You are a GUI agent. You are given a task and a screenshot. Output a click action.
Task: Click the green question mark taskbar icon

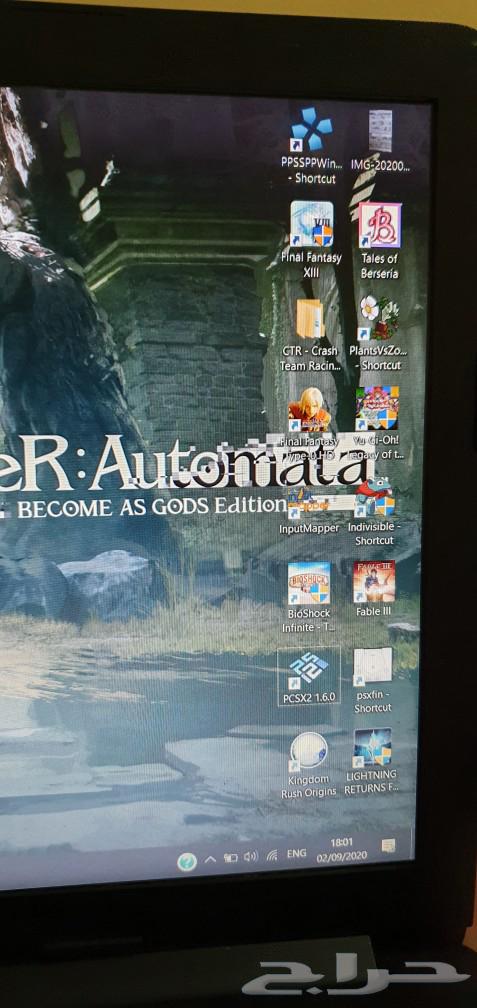(186, 861)
